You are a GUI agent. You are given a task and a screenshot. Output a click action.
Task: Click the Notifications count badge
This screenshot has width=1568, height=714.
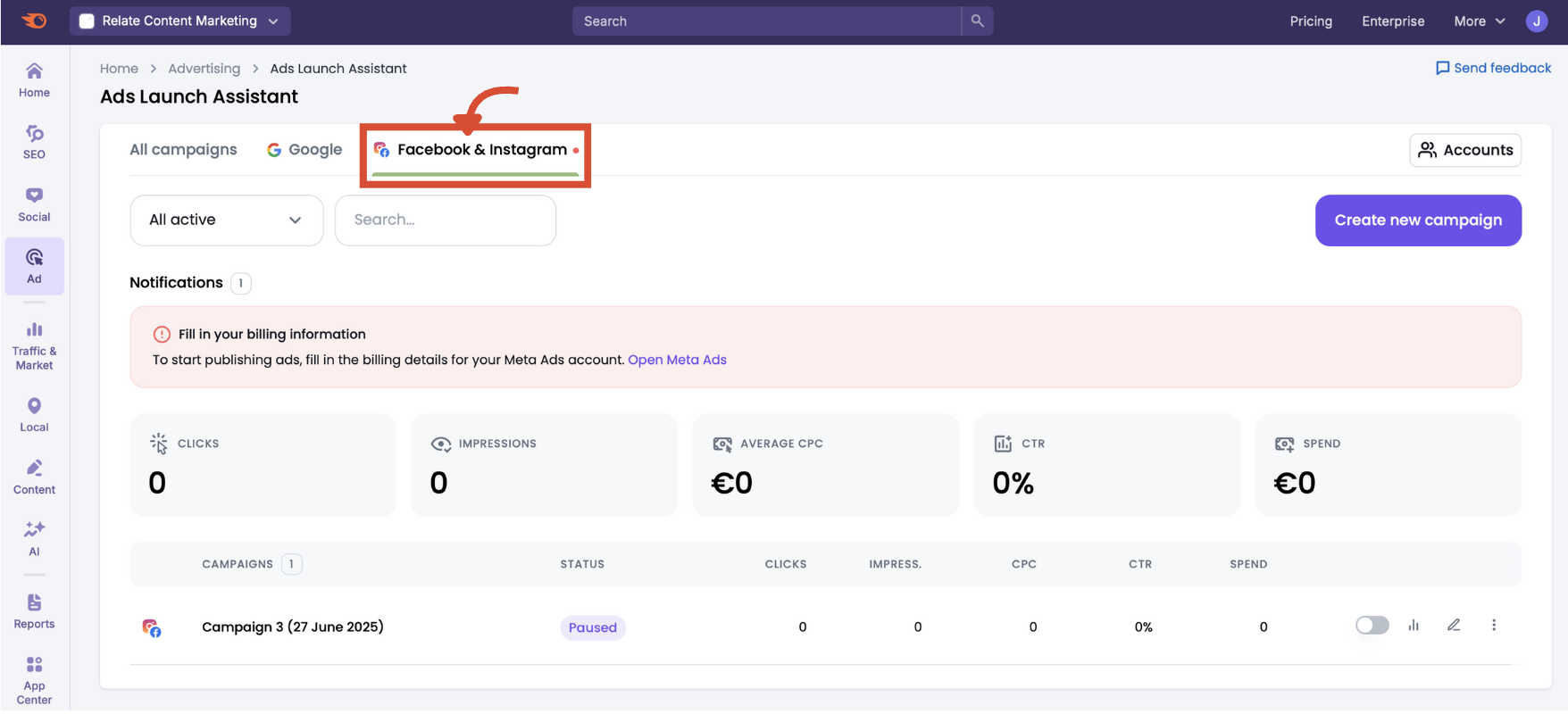click(241, 283)
